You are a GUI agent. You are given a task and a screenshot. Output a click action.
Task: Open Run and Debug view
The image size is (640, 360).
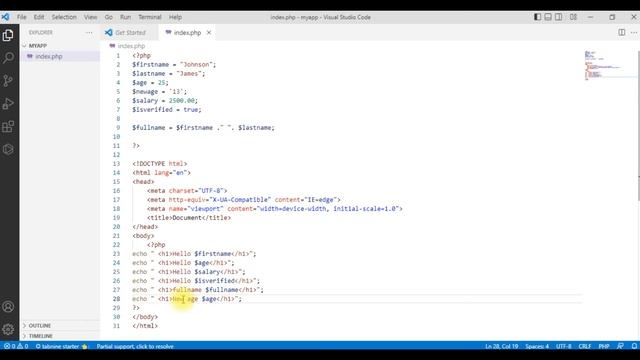(8, 104)
